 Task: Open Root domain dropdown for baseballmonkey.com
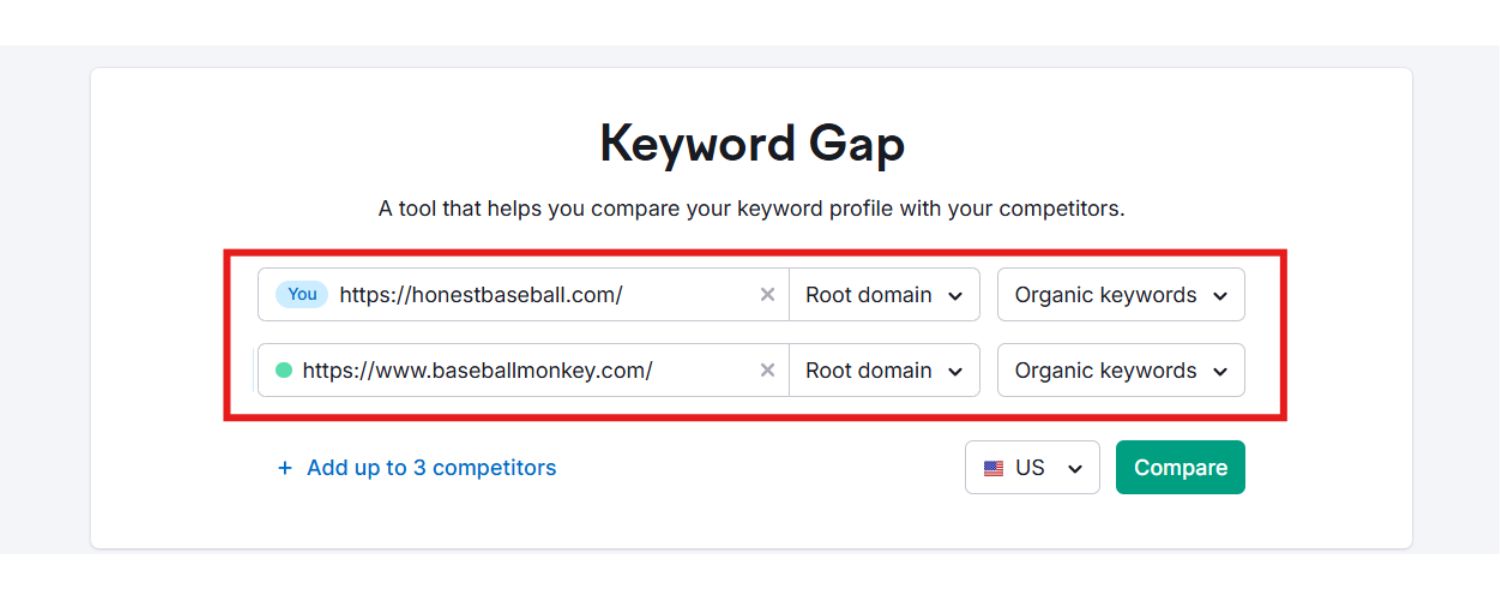pyautogui.click(x=884, y=370)
